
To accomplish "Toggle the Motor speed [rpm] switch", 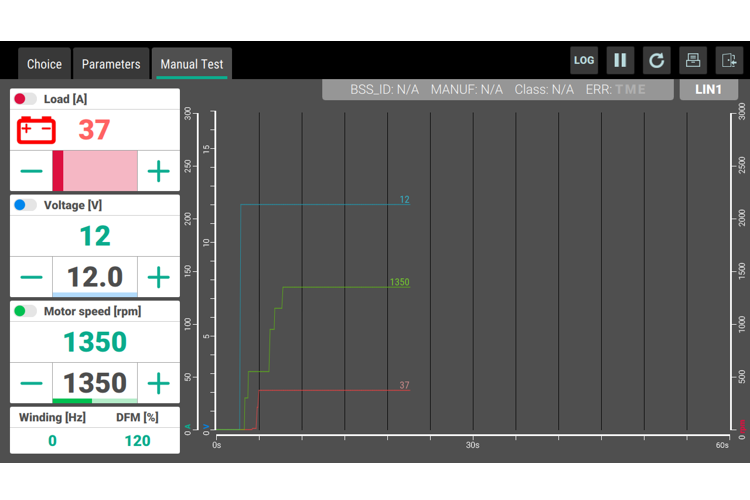I will pos(26,311).
